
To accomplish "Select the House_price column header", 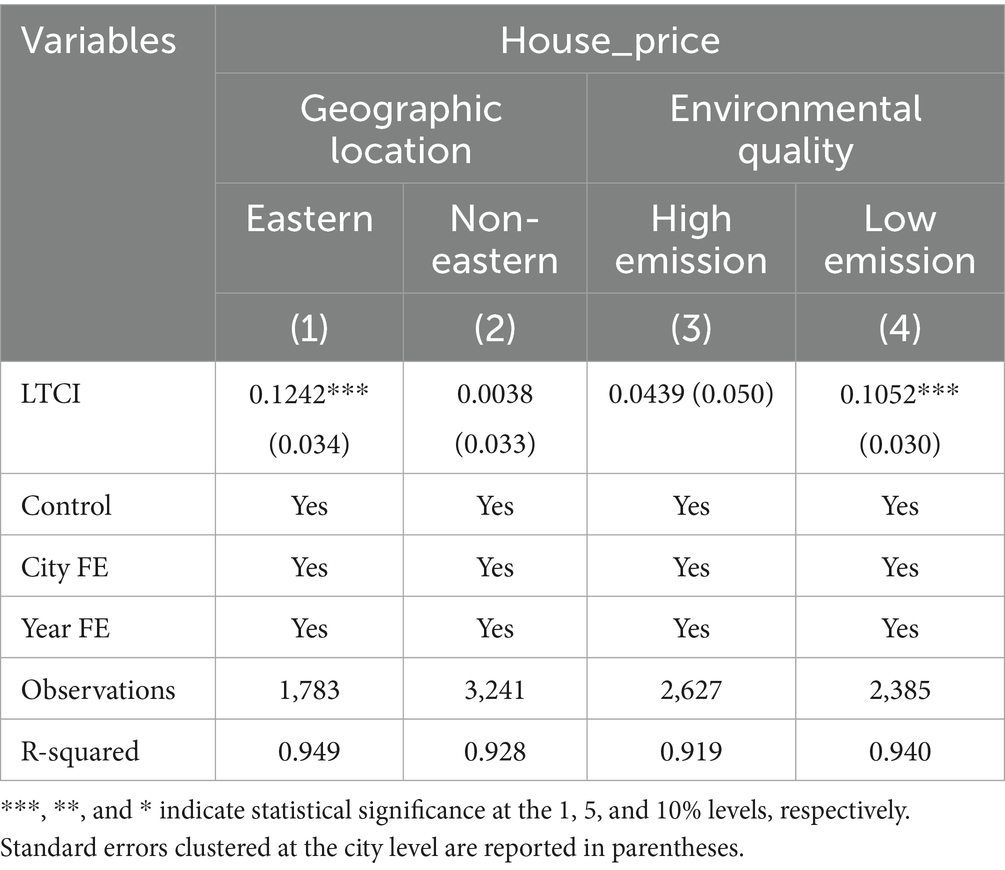I will (x=609, y=41).
